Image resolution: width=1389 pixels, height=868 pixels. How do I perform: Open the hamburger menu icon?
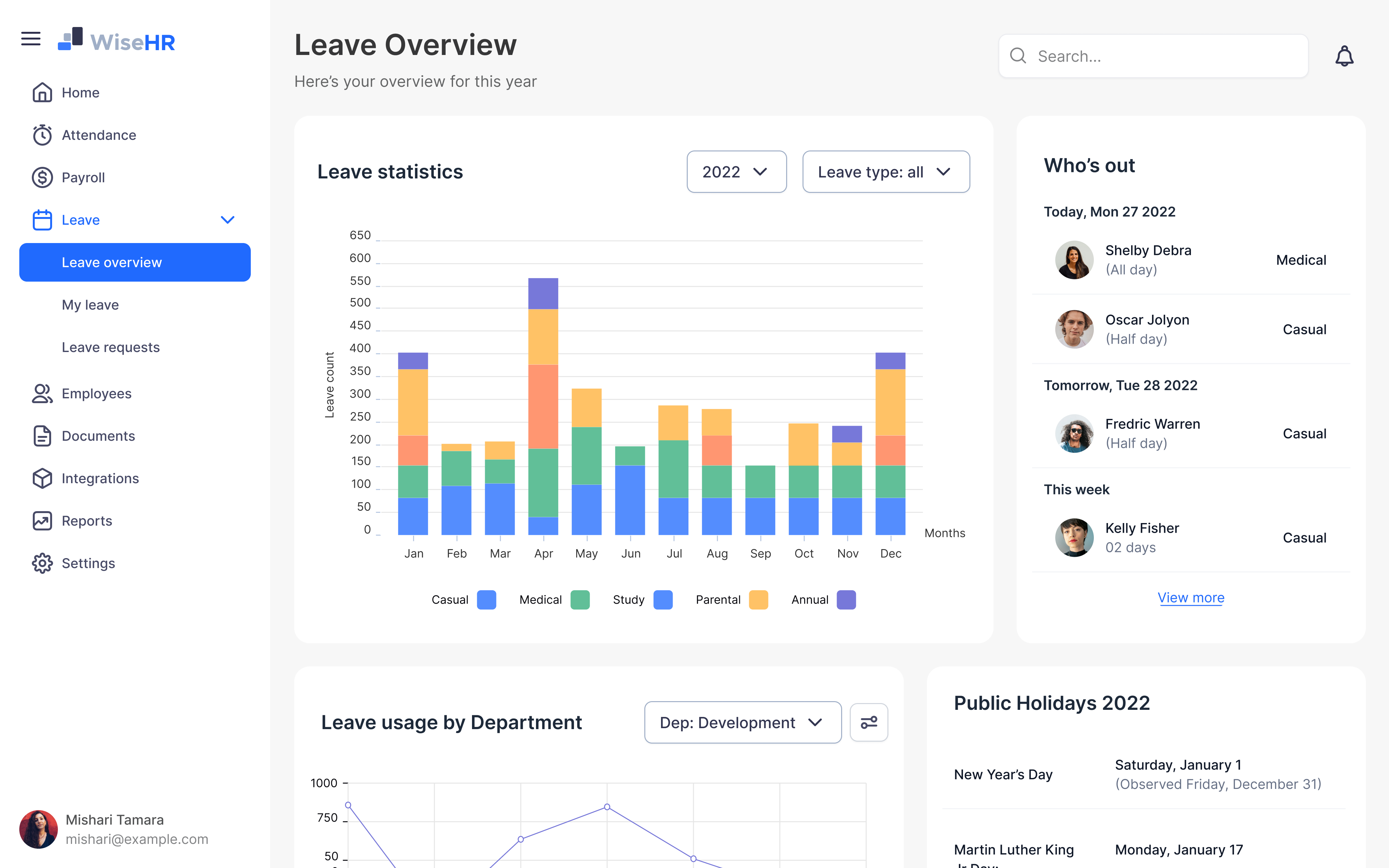(x=31, y=39)
